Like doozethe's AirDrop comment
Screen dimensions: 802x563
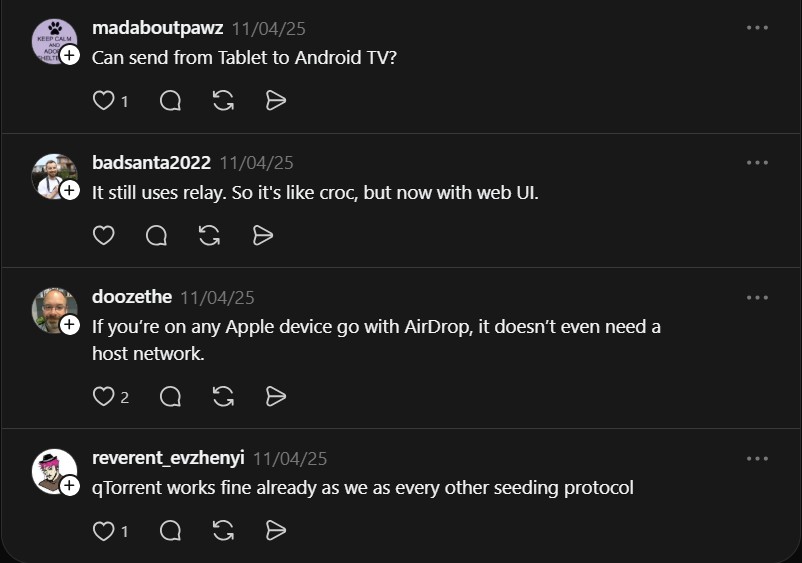click(x=103, y=397)
